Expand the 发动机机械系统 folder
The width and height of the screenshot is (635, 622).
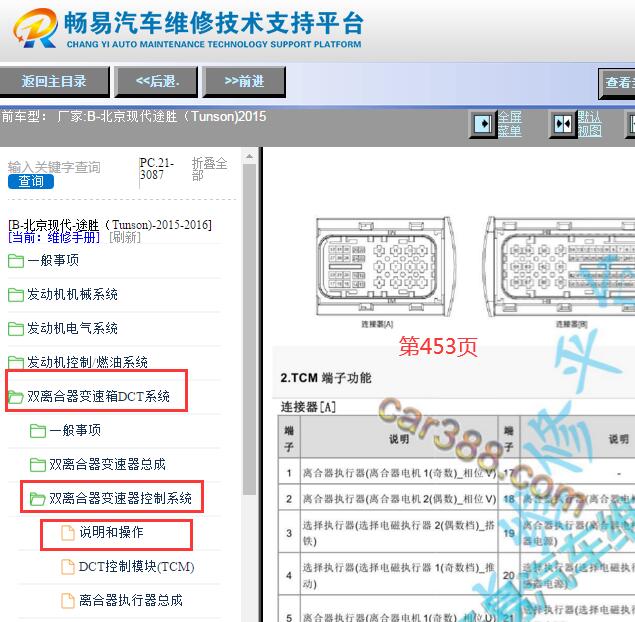(x=72, y=294)
